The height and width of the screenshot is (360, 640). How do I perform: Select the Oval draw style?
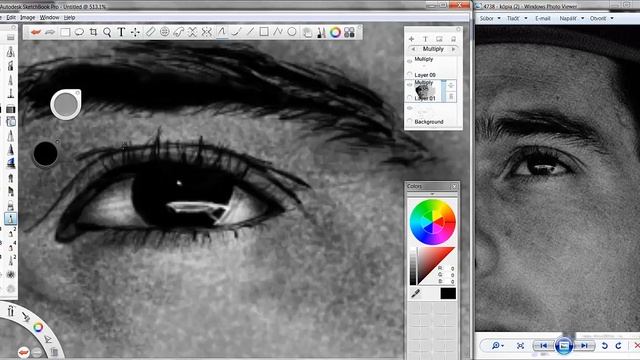tap(292, 32)
